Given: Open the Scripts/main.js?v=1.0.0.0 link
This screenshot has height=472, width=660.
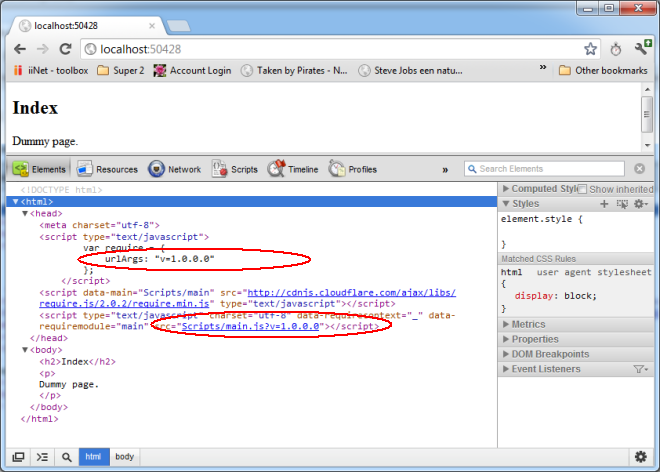Looking at the screenshot, I should click(250, 326).
